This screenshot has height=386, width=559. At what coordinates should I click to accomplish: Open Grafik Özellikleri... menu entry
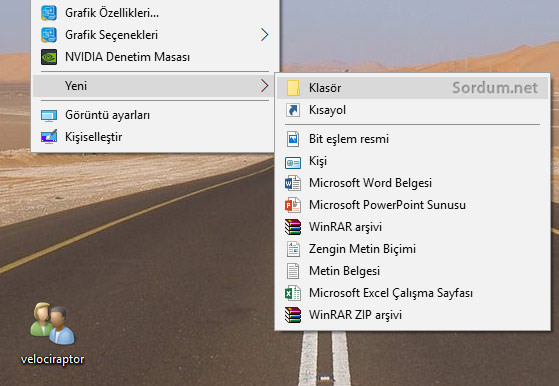156,13
